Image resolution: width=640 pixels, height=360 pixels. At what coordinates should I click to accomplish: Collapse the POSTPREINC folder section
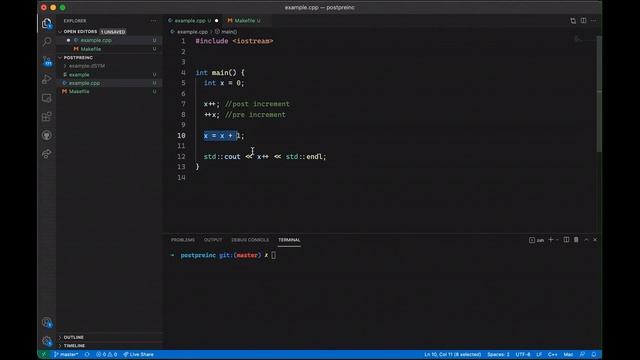(78, 58)
